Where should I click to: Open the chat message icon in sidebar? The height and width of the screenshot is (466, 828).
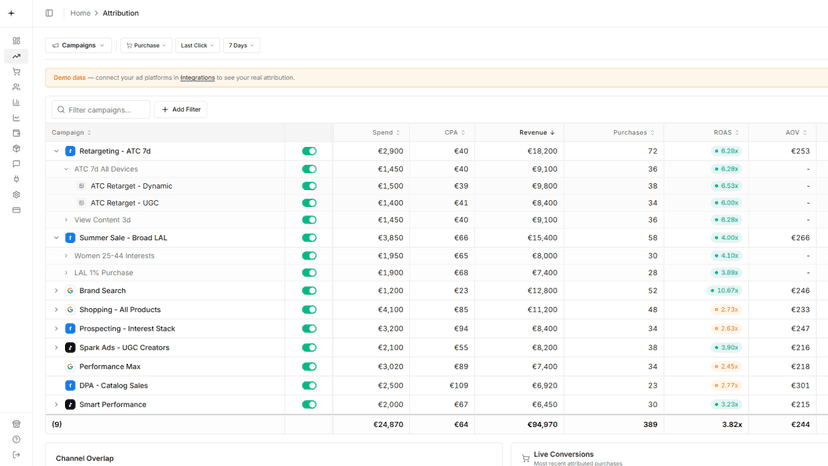coord(16,164)
